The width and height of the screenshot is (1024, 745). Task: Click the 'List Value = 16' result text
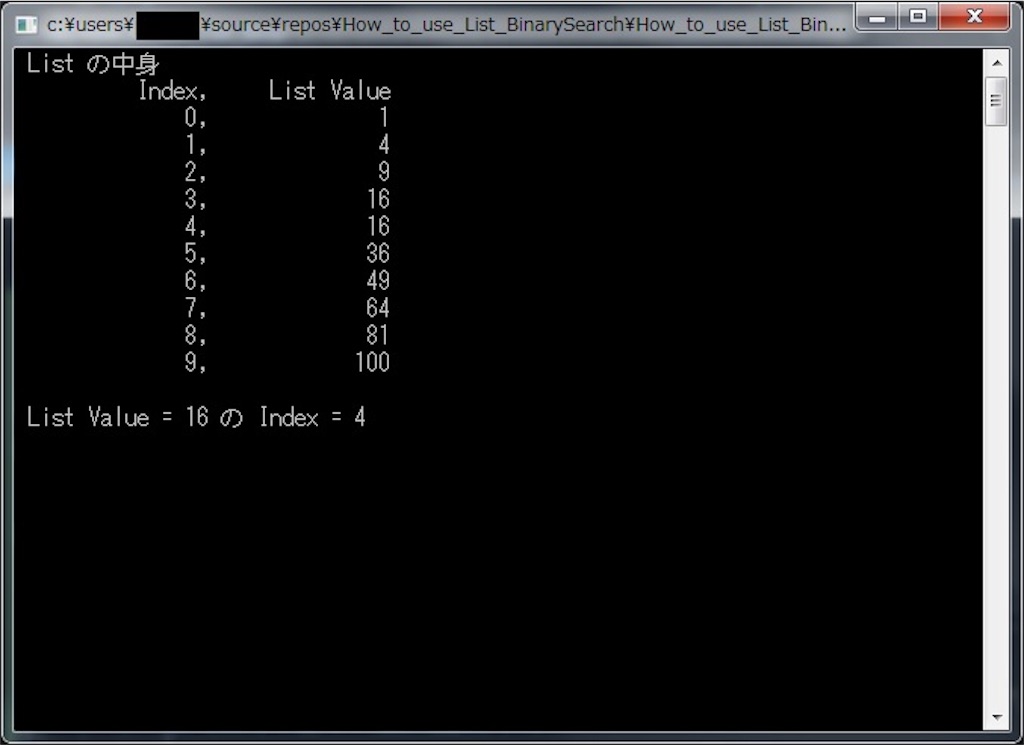(118, 417)
